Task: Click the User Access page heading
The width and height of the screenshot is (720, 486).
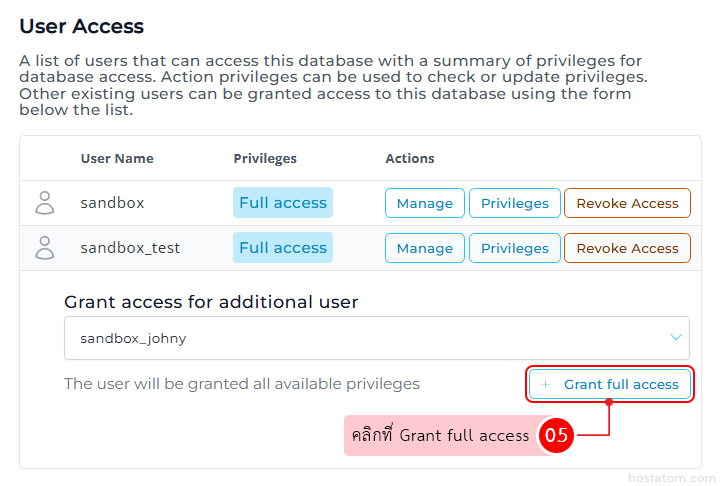Action: (x=82, y=27)
